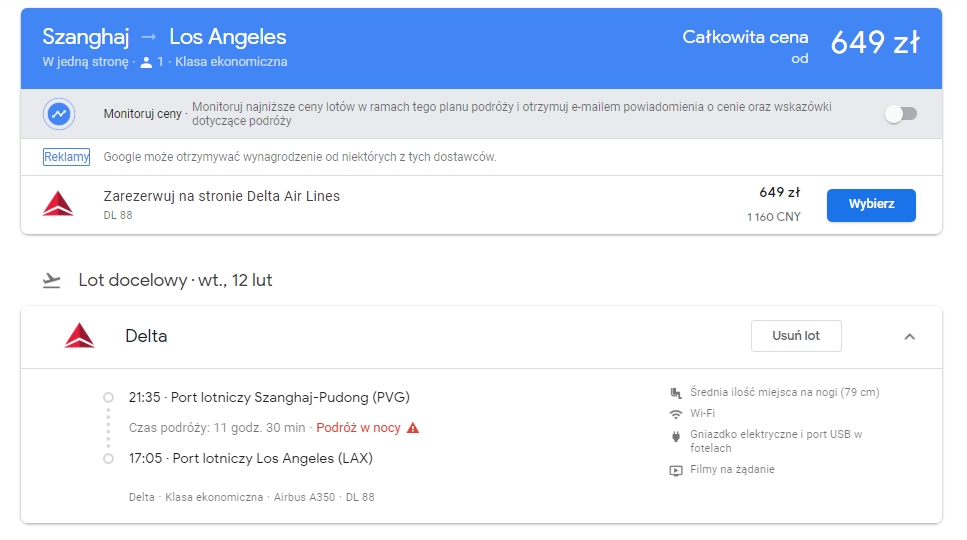Click the Podróż w nocy warning text
This screenshot has height=540, width=967.
[358, 428]
